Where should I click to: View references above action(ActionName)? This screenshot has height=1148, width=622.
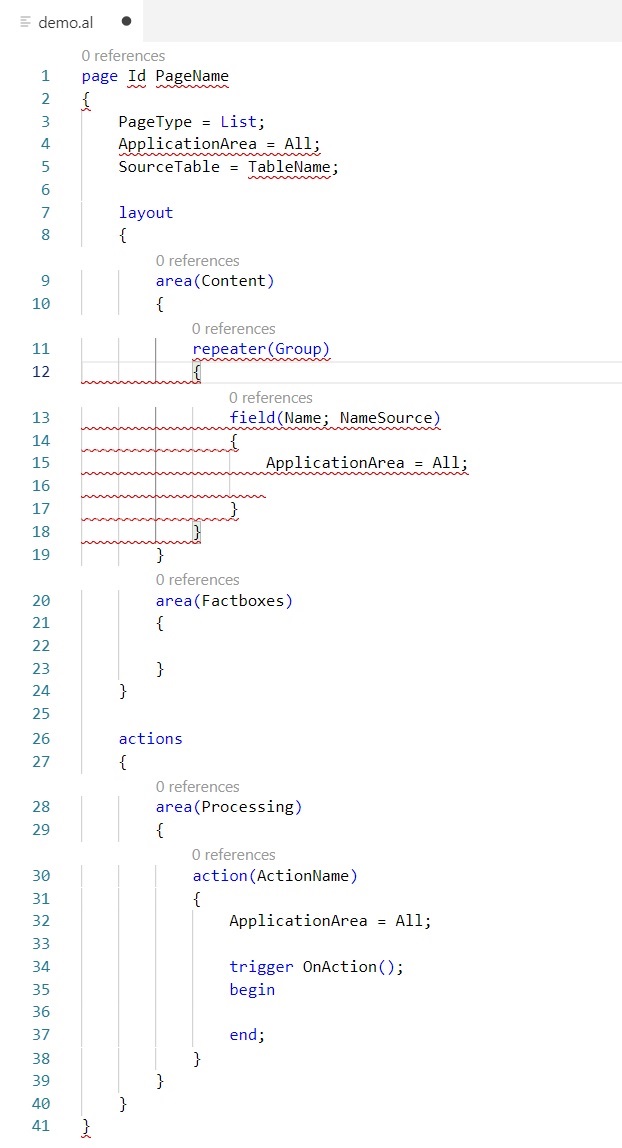pyautogui.click(x=233, y=855)
